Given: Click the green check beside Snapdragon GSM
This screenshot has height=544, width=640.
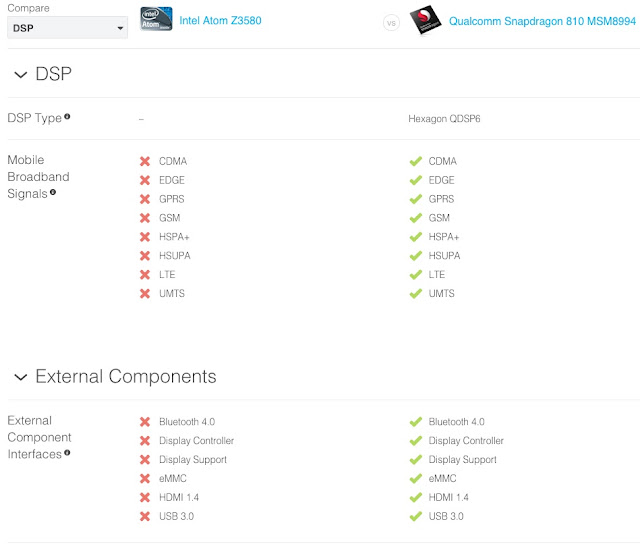Looking at the screenshot, I should pyautogui.click(x=416, y=218).
